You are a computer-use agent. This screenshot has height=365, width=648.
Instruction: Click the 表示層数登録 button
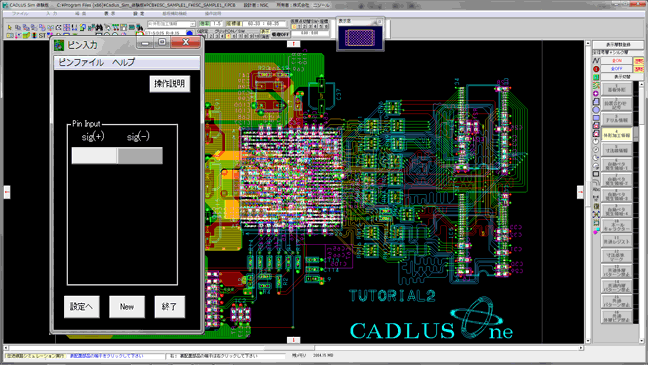pos(618,45)
